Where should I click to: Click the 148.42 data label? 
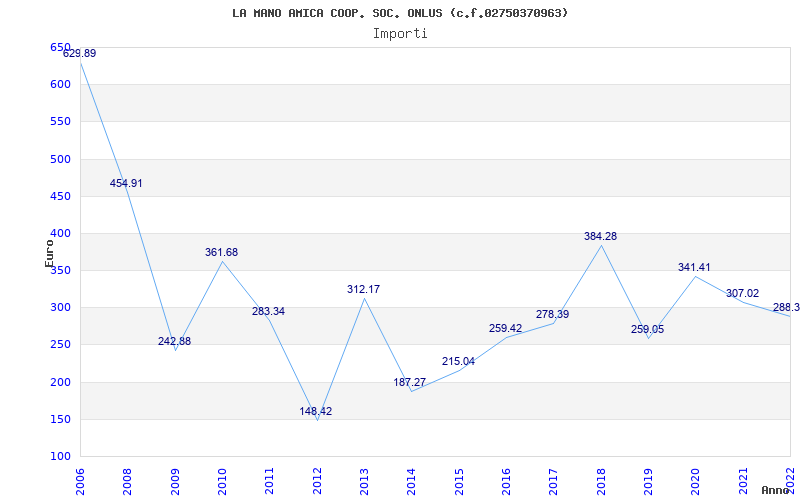316,411
